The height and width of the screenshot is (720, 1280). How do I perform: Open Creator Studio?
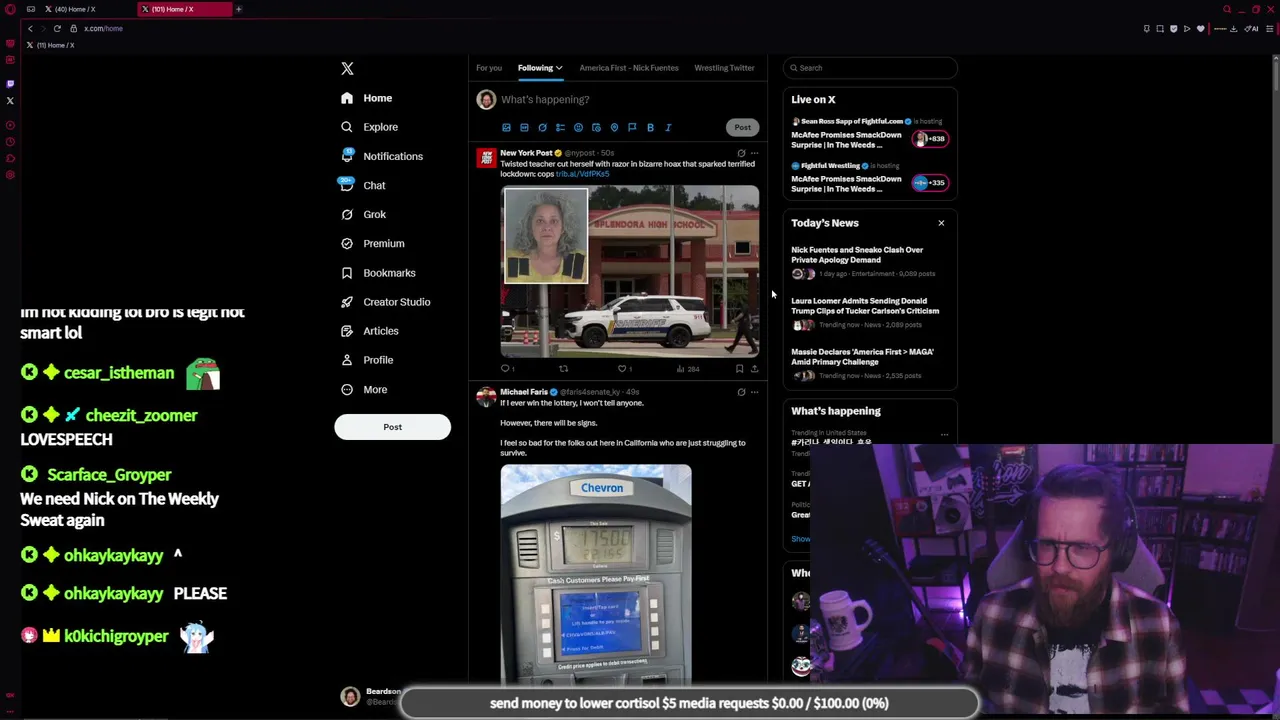point(385,301)
